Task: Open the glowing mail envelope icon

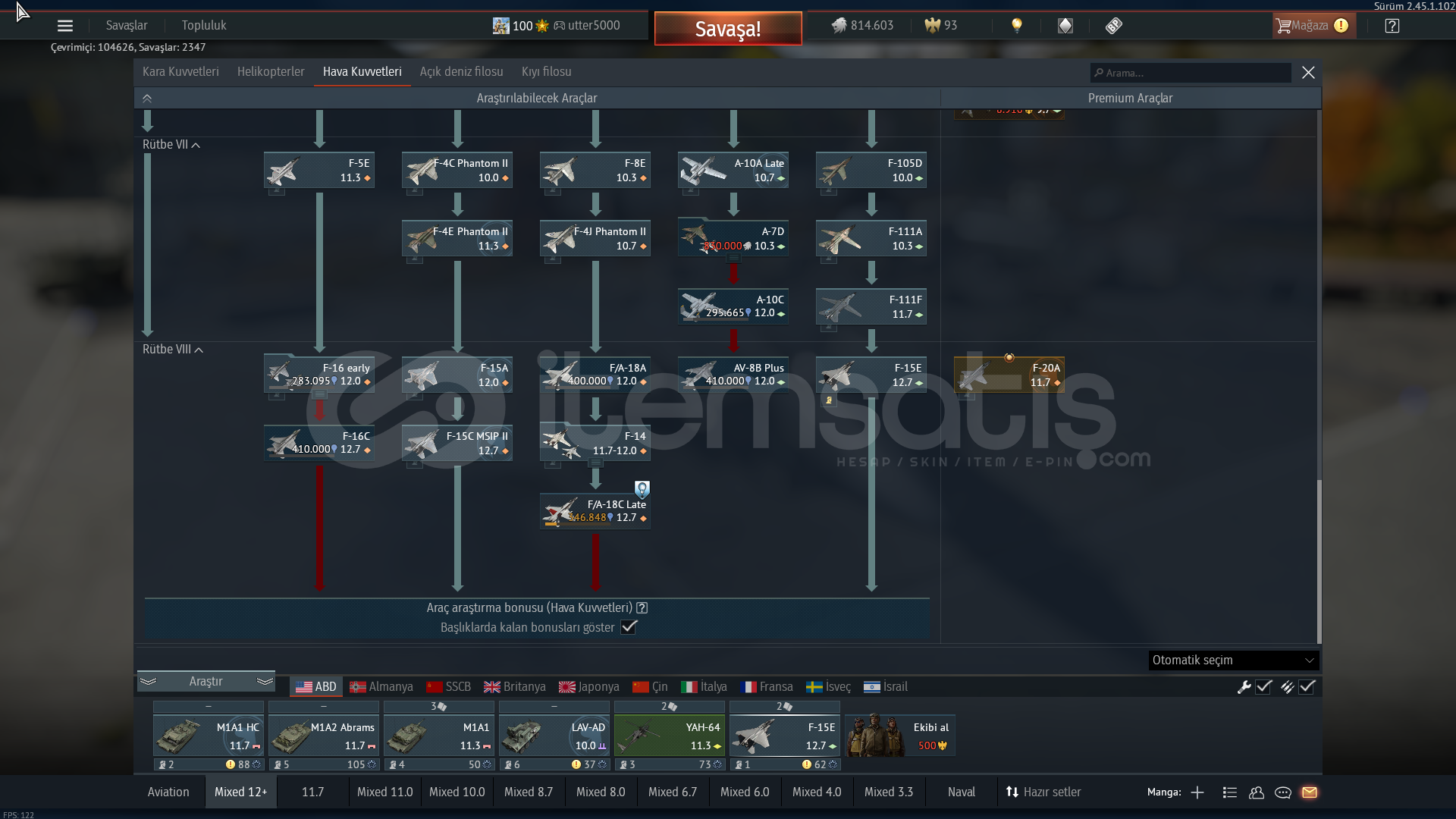Action: click(1310, 792)
